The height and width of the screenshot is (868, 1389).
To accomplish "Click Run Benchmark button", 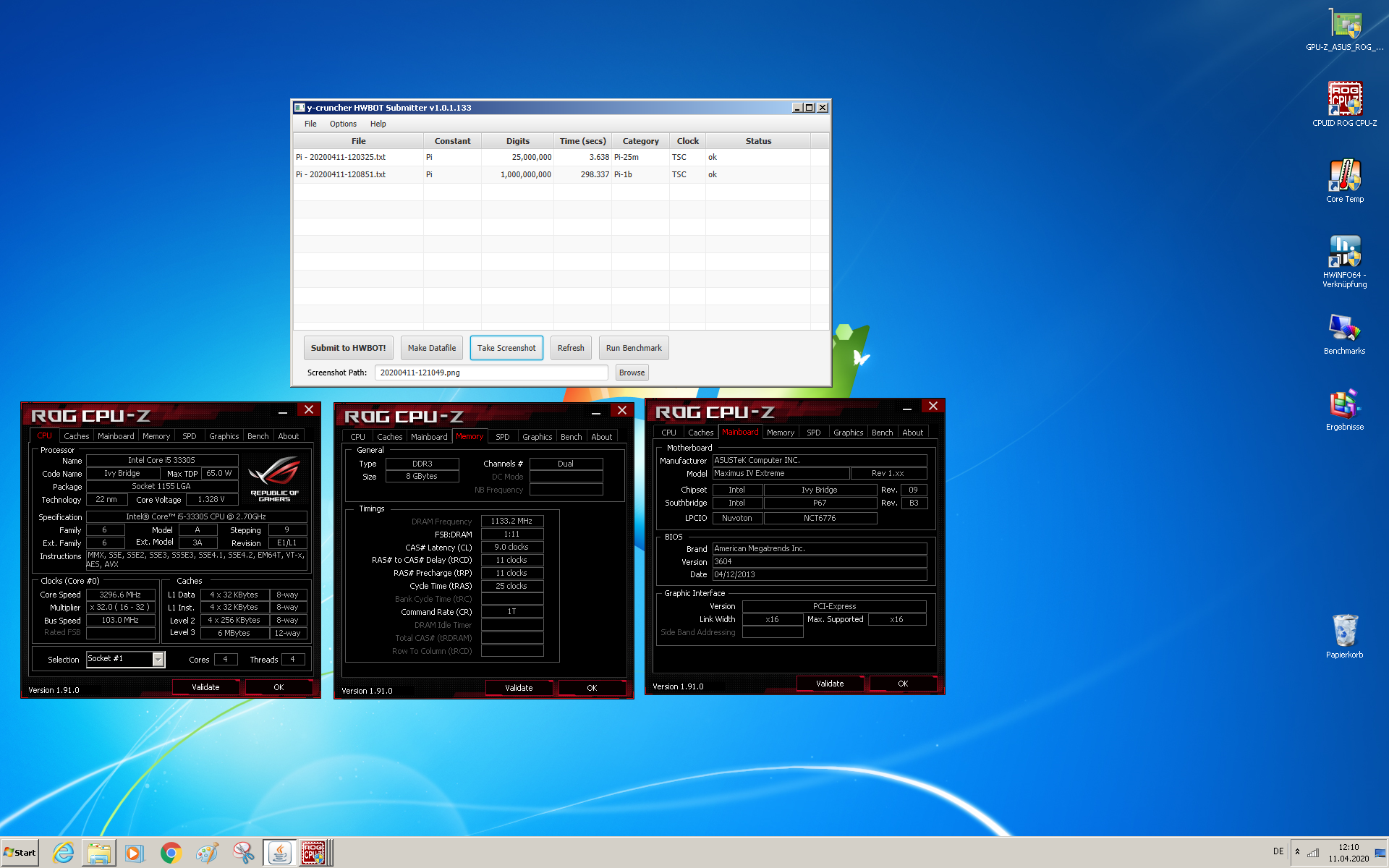I will [x=634, y=348].
